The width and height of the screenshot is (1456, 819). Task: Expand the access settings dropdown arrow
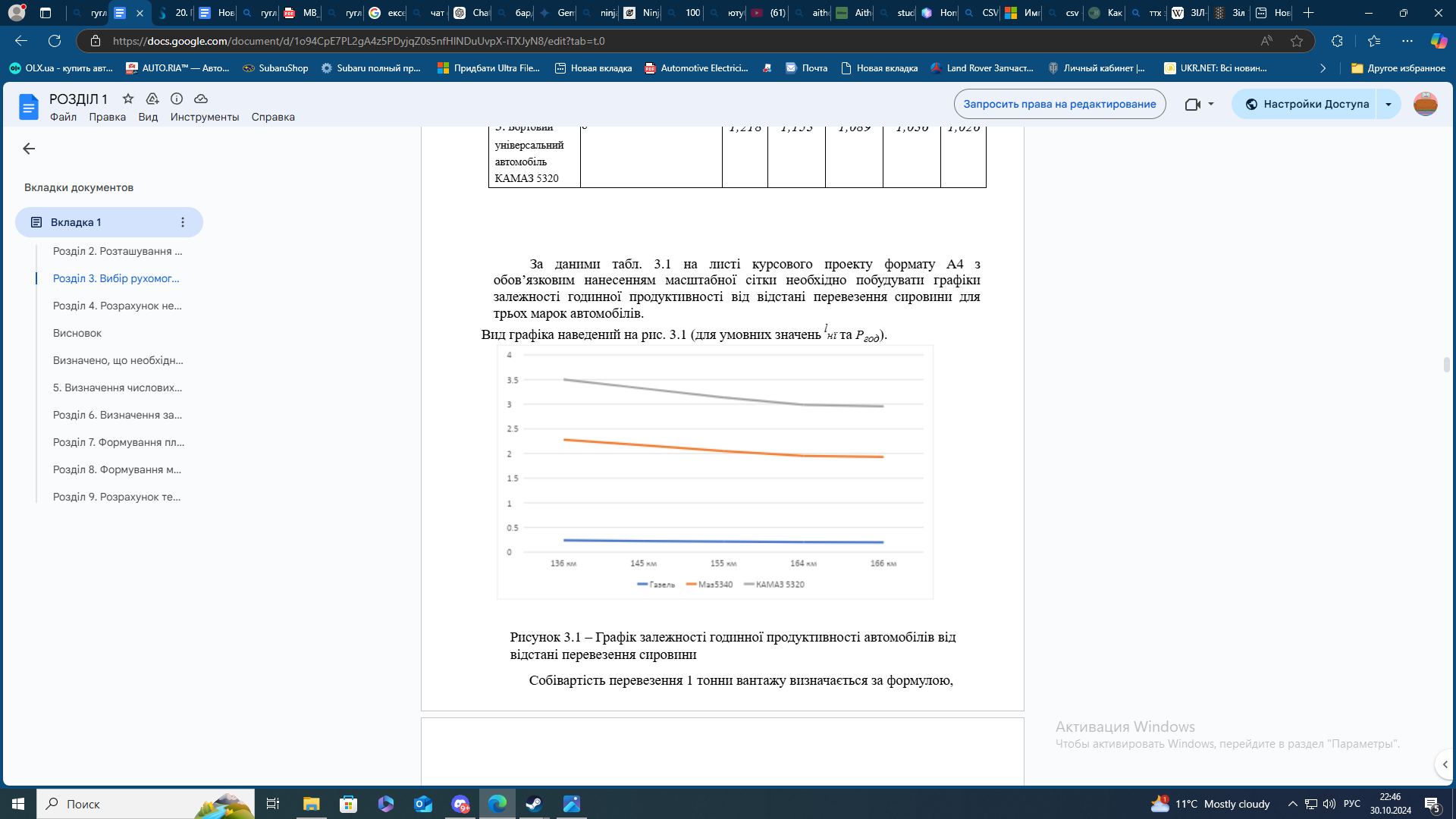tap(1389, 104)
